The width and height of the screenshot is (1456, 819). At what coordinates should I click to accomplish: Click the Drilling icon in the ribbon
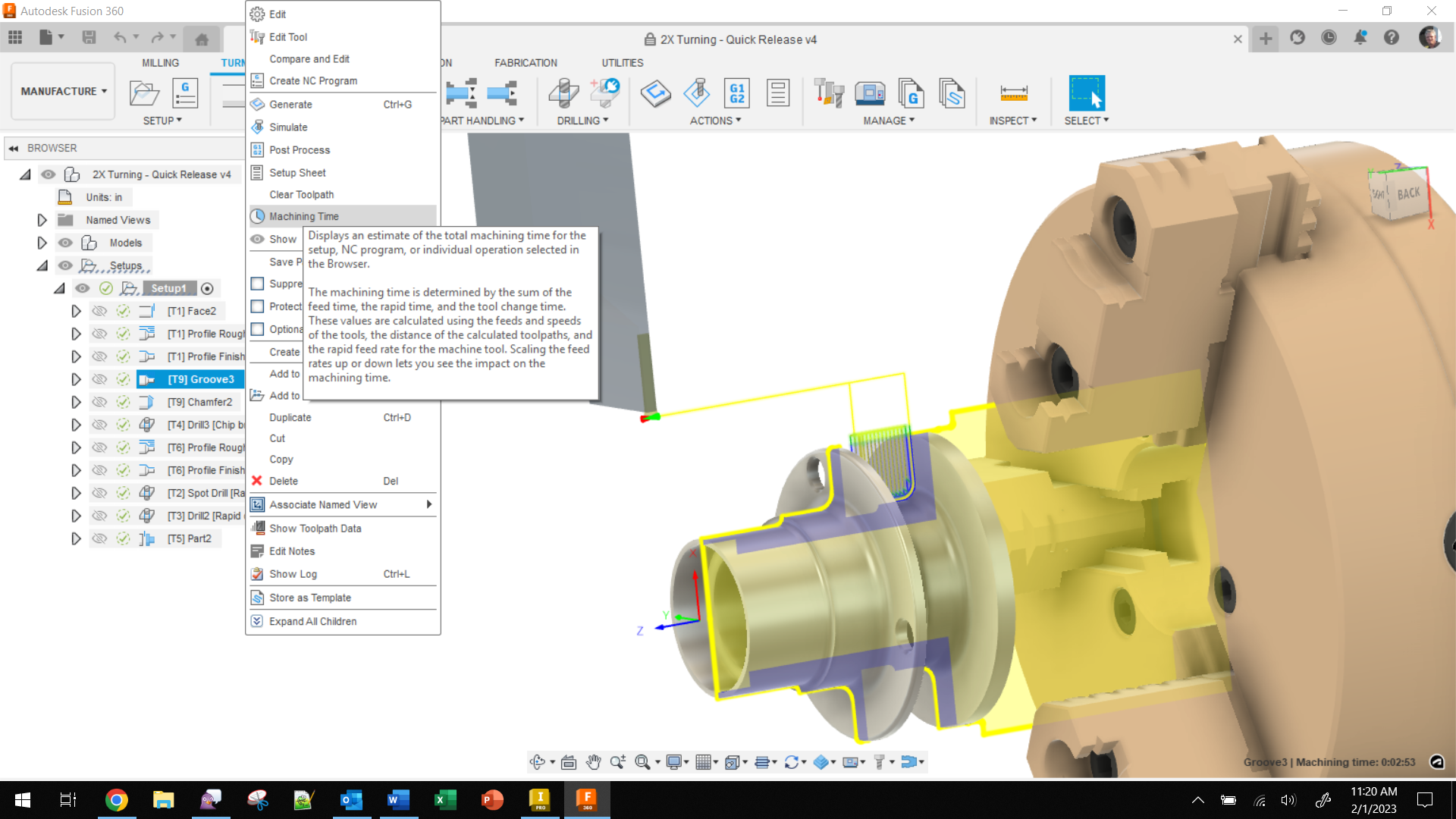563,93
